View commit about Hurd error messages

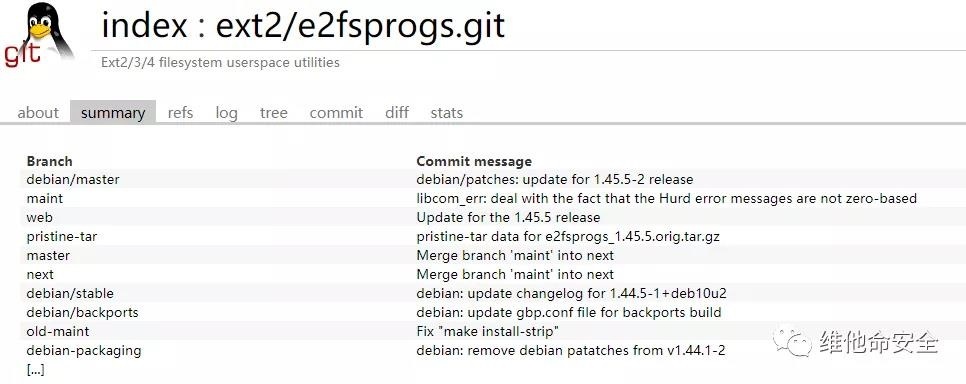coord(667,198)
